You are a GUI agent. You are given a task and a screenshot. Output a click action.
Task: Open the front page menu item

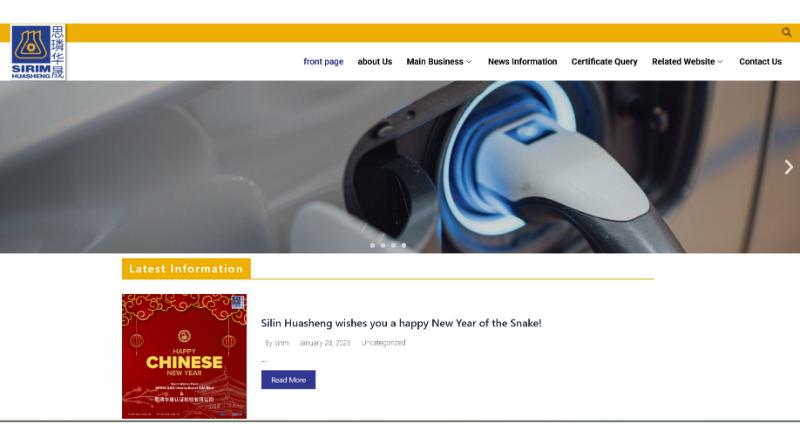pos(323,62)
